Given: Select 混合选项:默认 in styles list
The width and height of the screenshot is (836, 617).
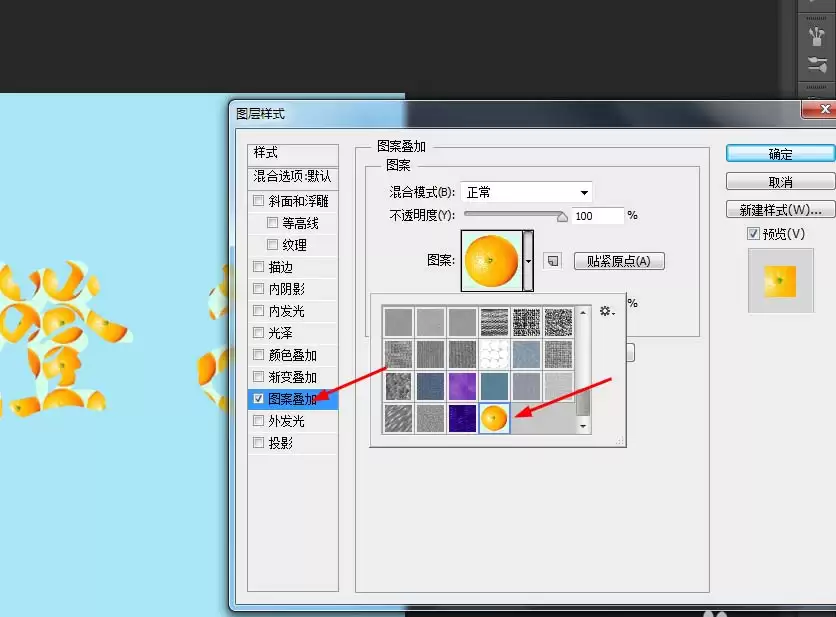Looking at the screenshot, I should point(293,176).
